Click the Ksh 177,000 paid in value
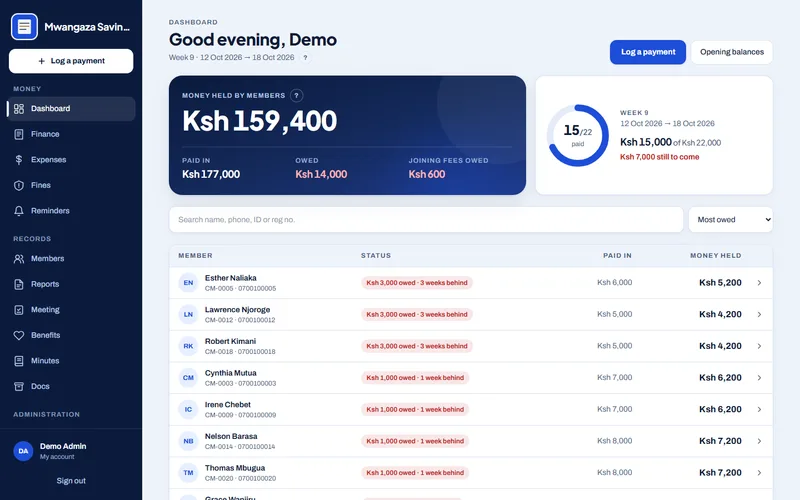 211,174
